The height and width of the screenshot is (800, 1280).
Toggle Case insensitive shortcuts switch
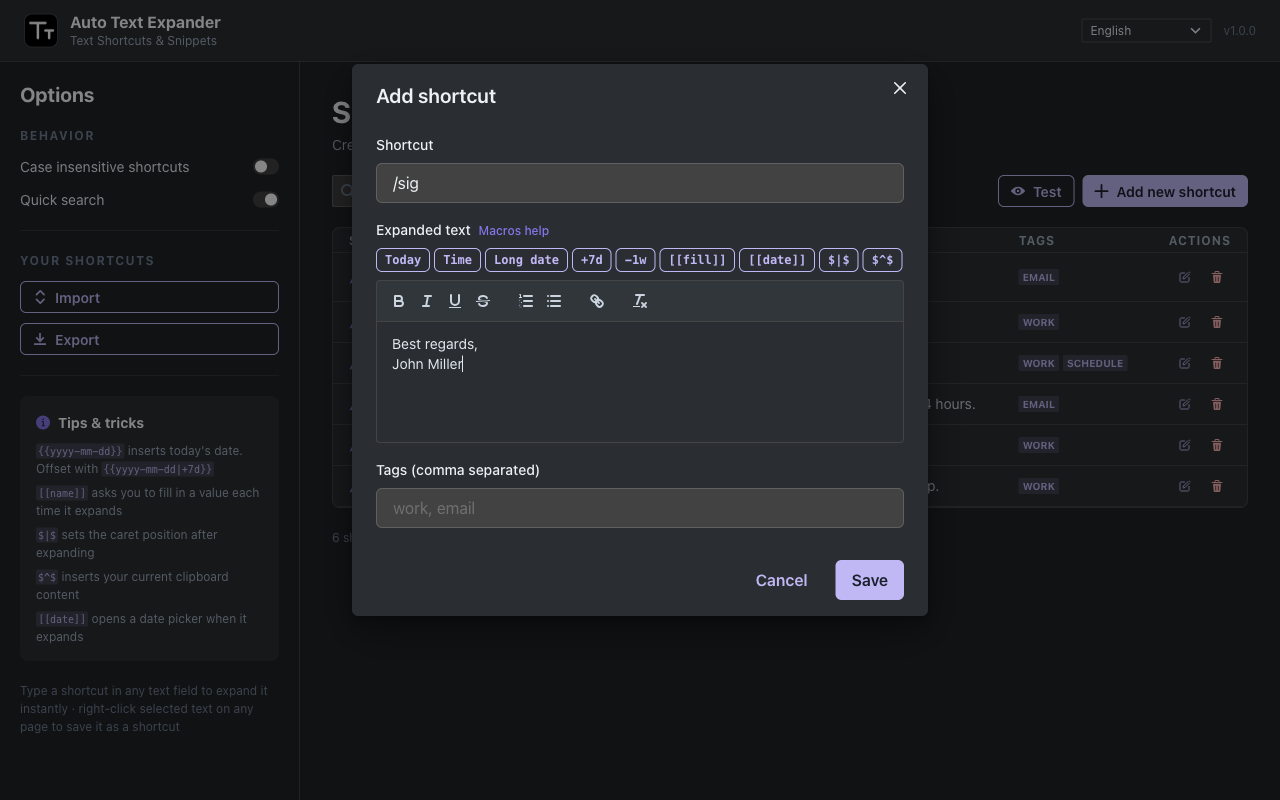pyautogui.click(x=265, y=167)
